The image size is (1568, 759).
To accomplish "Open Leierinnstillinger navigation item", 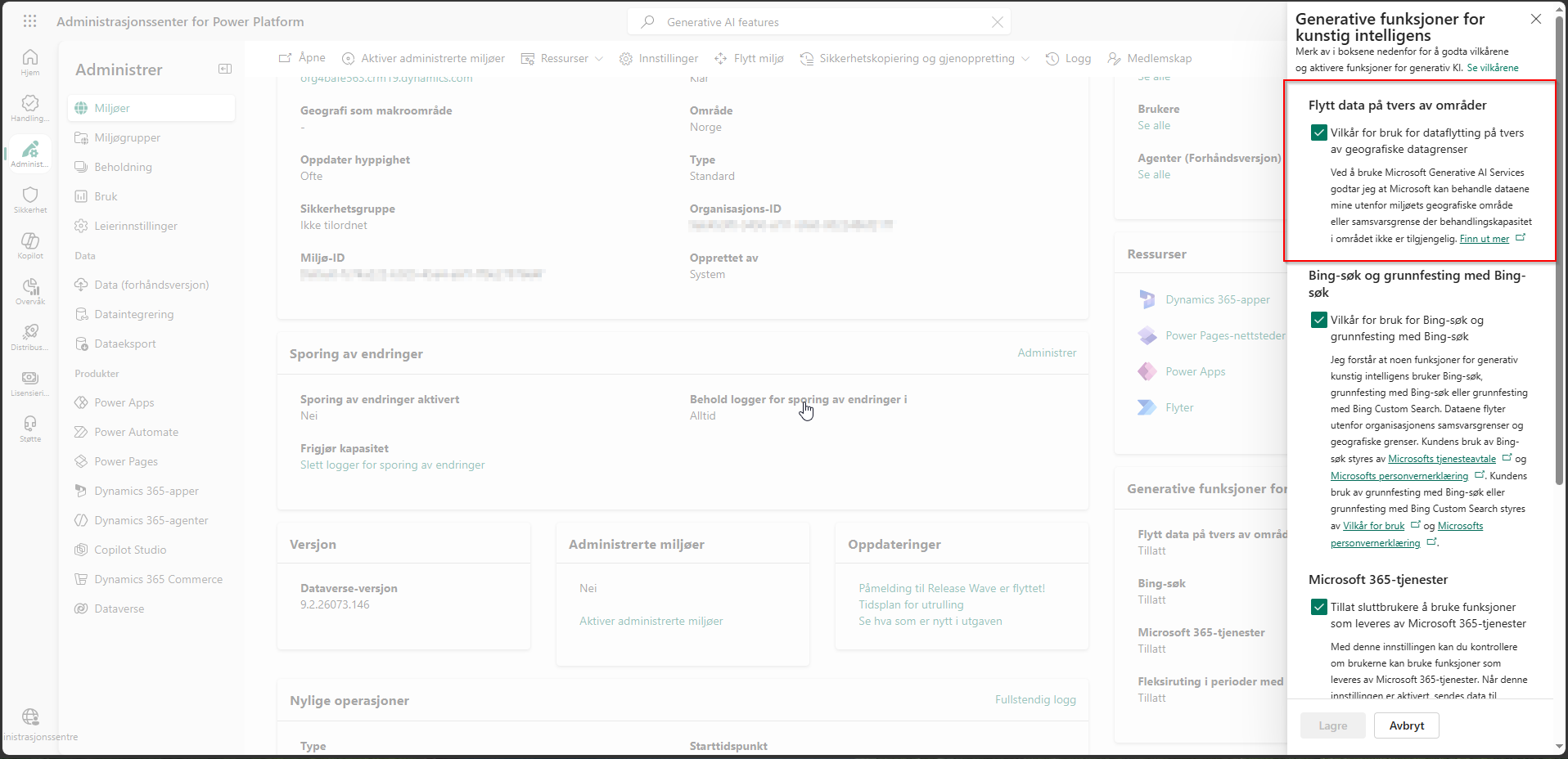I will [x=151, y=226].
